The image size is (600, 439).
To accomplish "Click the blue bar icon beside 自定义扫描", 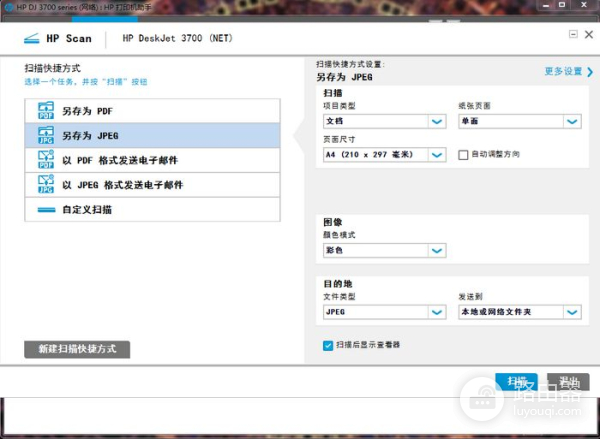I will [46, 210].
